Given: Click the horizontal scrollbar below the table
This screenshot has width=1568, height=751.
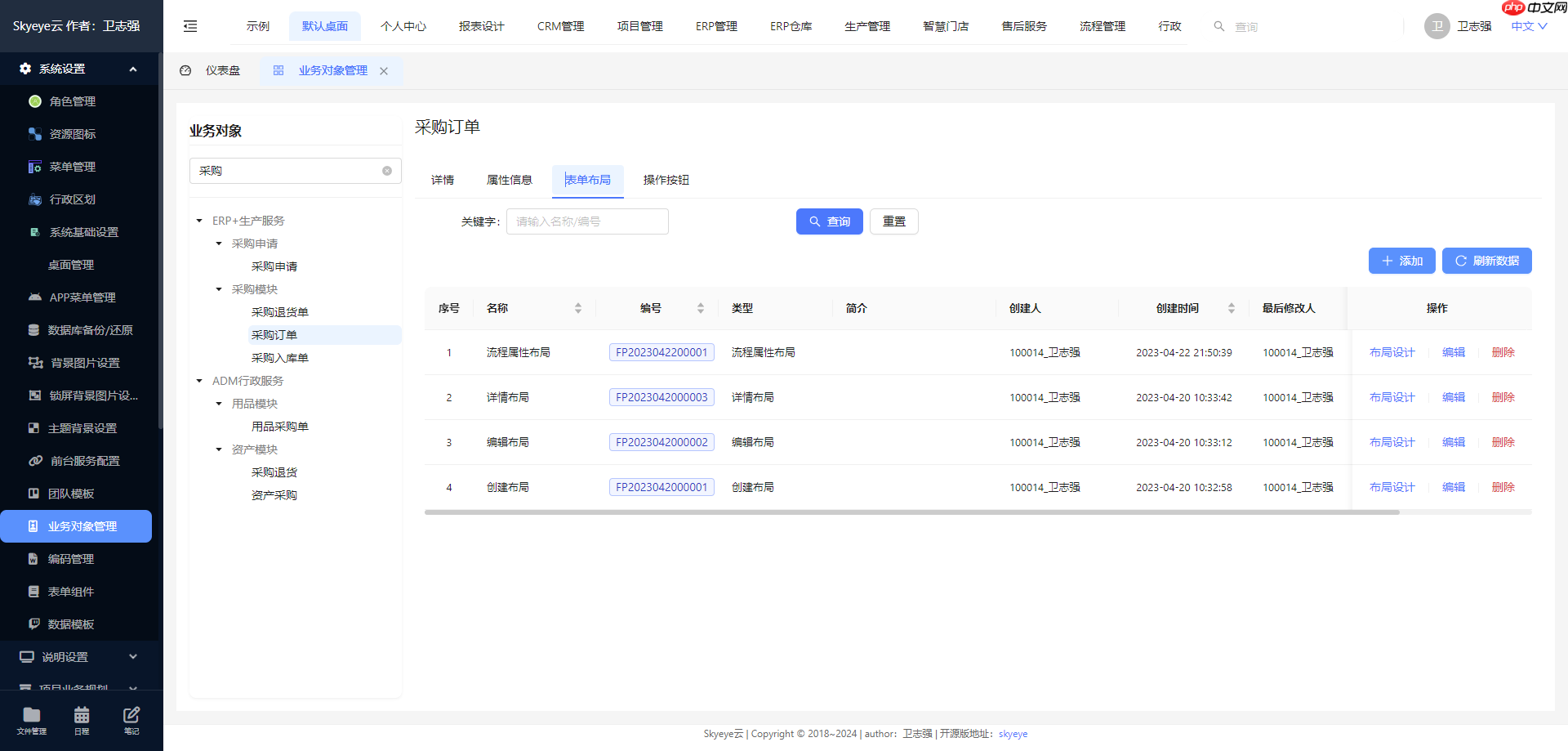Looking at the screenshot, I should pyautogui.click(x=913, y=512).
